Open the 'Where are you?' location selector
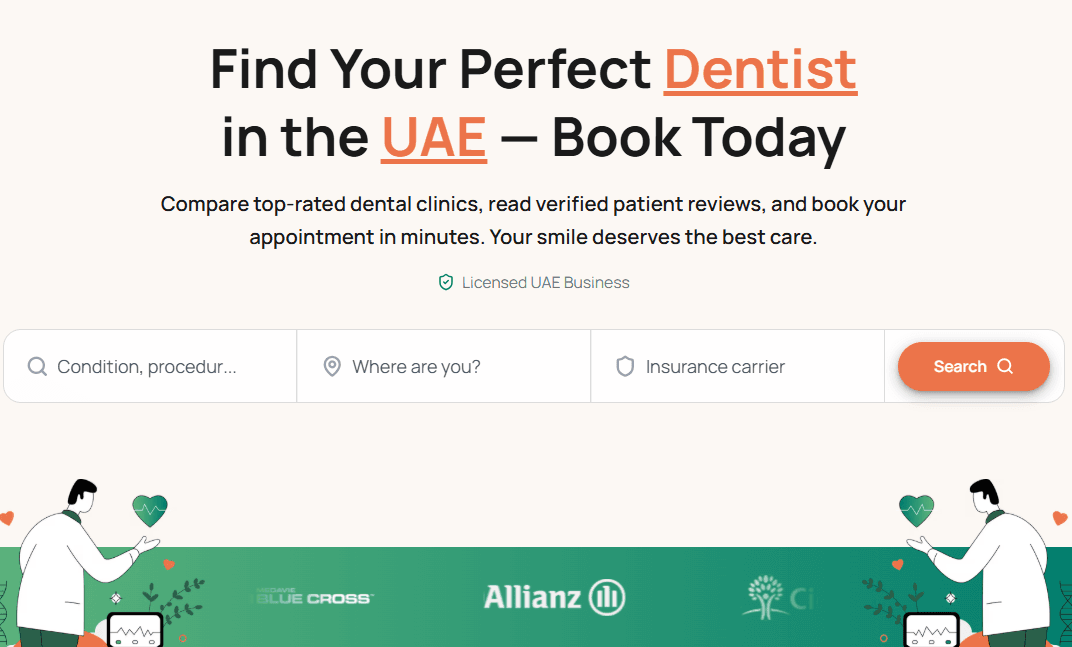Viewport: 1072px width, 647px height. [443, 366]
